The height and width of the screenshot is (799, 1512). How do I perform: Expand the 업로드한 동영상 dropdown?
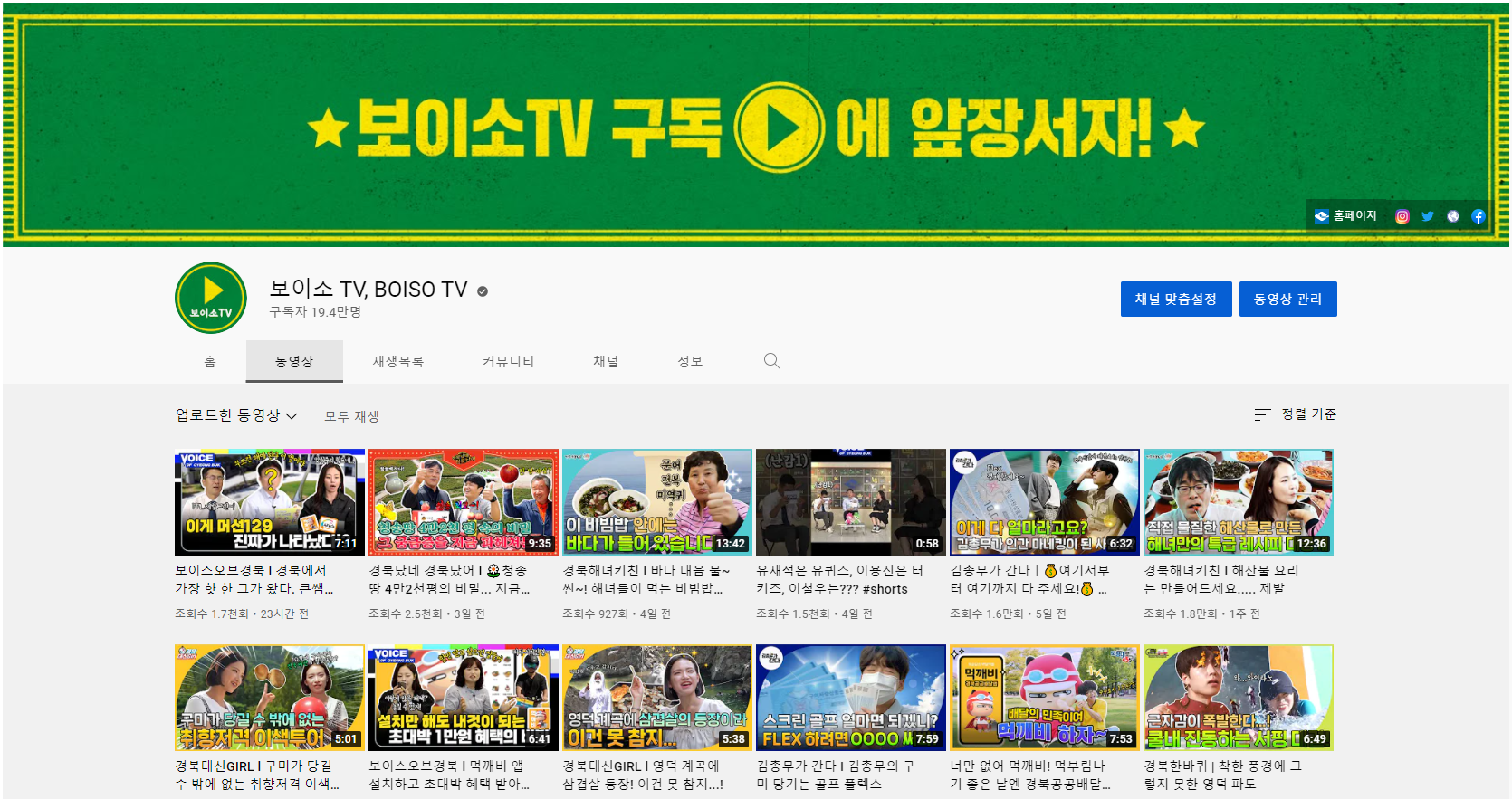236,415
